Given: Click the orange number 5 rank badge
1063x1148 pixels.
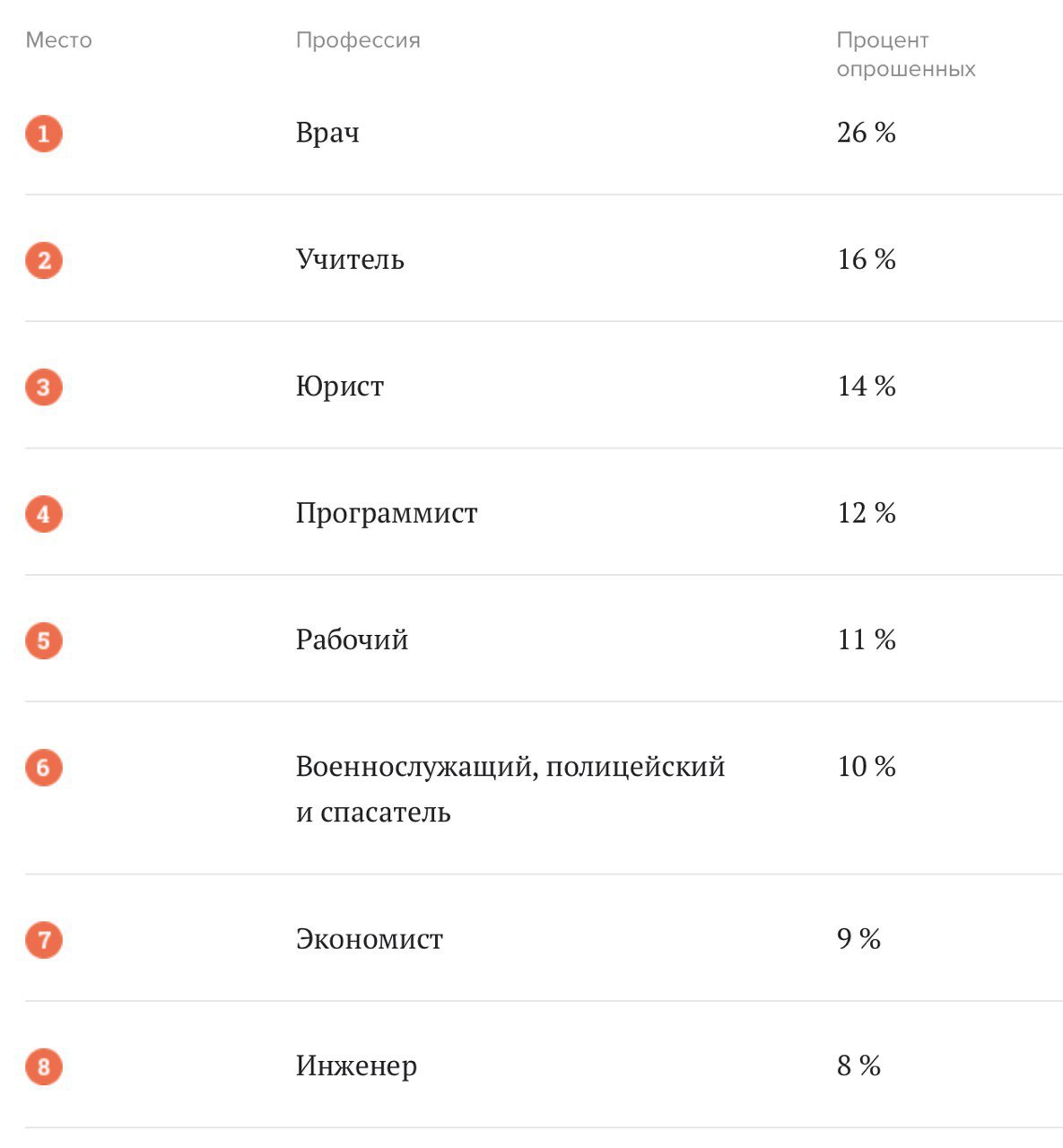Looking at the screenshot, I should [x=43, y=641].
